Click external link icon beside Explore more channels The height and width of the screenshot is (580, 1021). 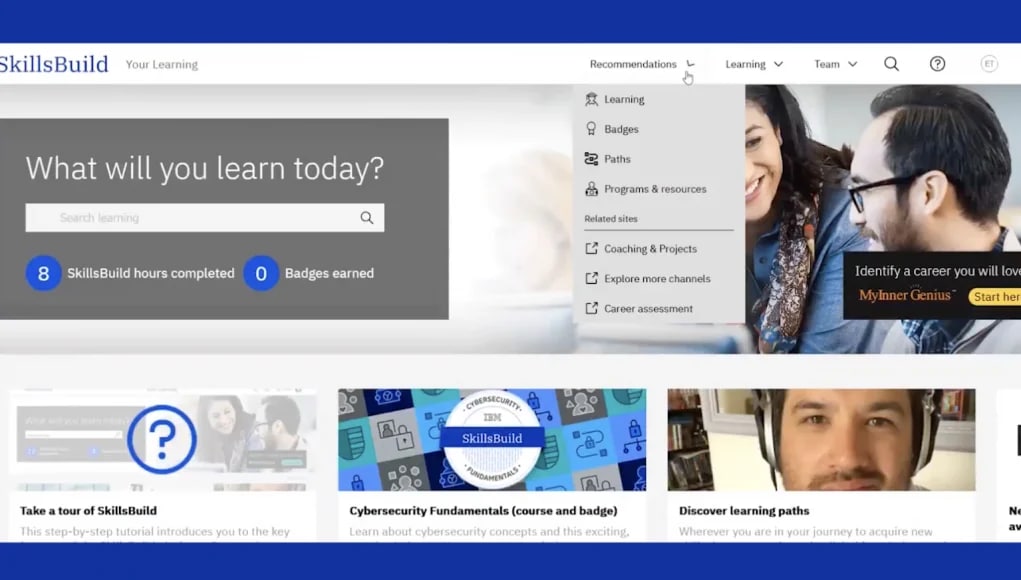(591, 279)
